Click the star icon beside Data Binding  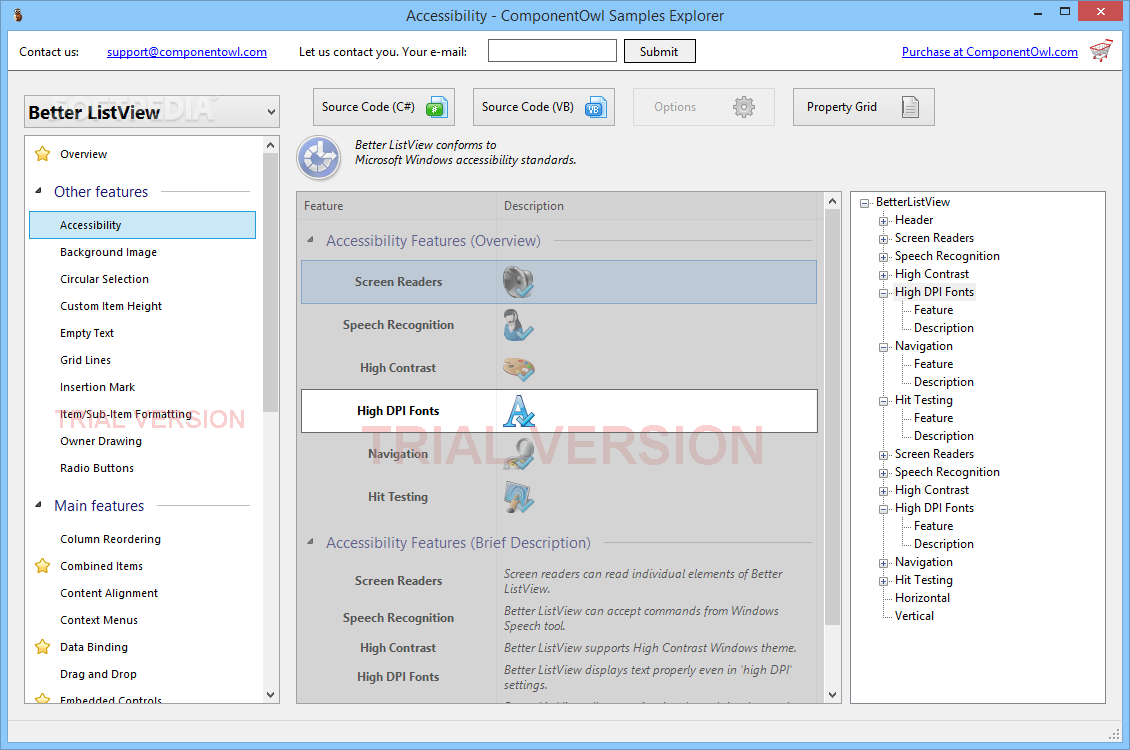tap(43, 646)
